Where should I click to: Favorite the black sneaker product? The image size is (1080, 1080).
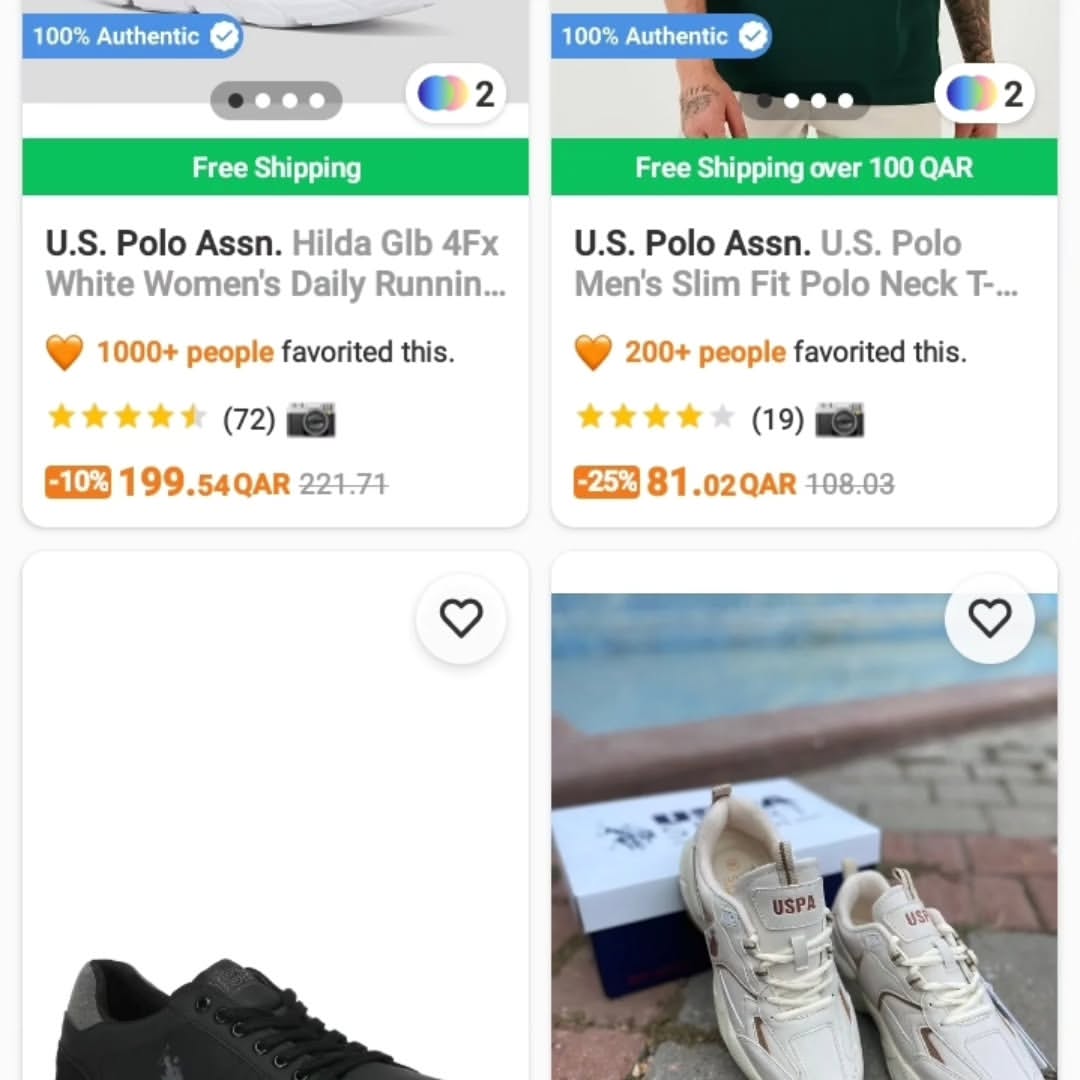pos(461,619)
